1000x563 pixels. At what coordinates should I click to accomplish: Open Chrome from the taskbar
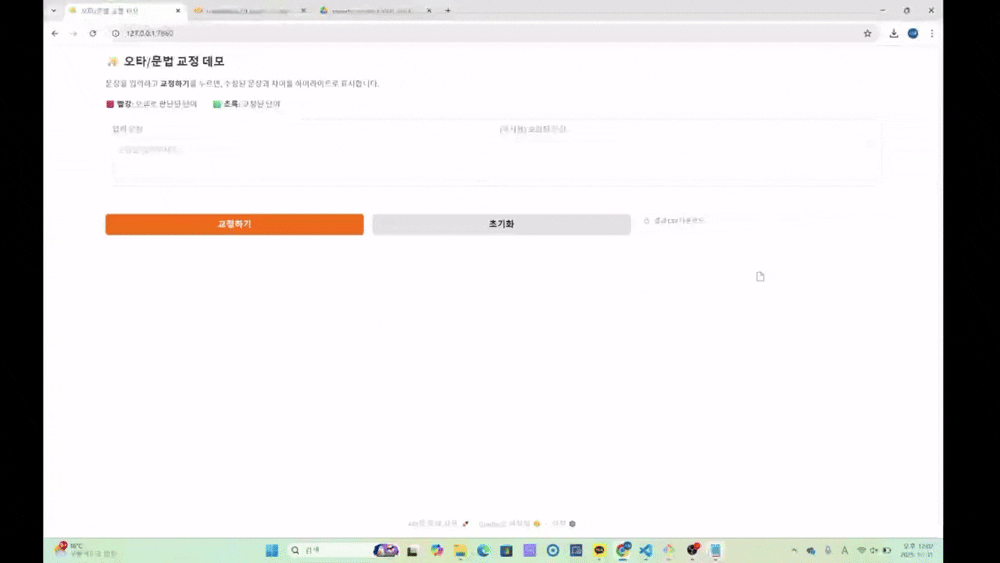click(x=622, y=550)
